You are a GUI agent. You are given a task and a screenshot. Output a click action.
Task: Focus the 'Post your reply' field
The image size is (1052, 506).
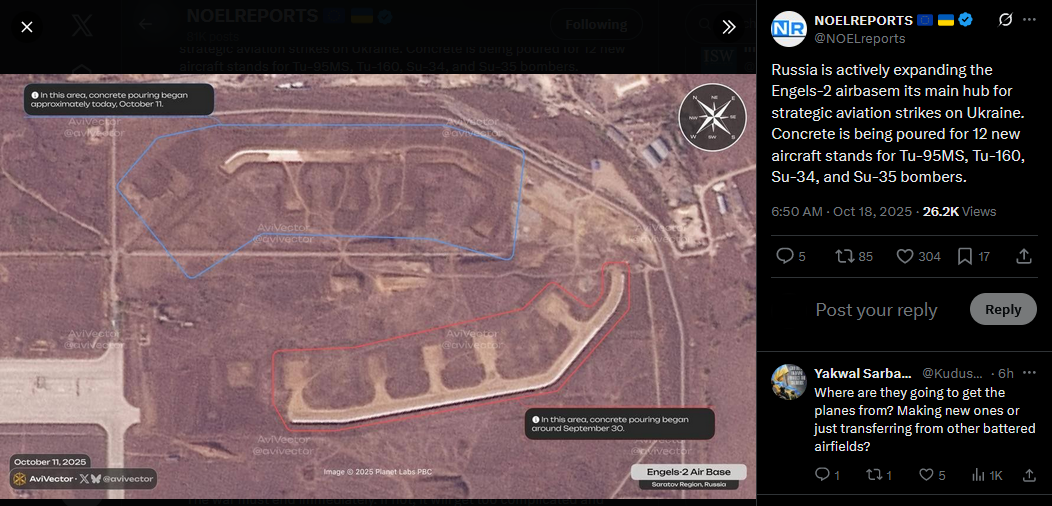[x=876, y=310]
